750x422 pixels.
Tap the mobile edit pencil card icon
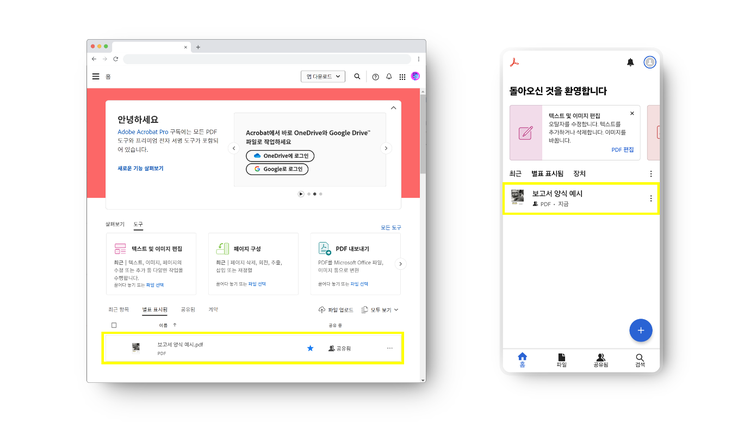tap(526, 133)
